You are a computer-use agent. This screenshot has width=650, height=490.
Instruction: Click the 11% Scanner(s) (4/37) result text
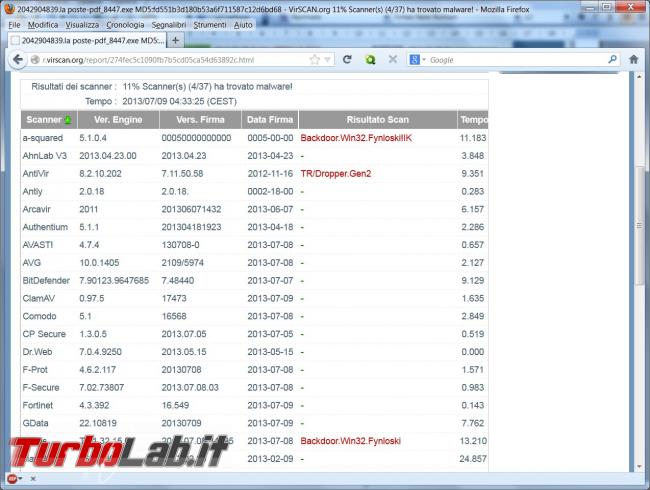(x=207, y=87)
